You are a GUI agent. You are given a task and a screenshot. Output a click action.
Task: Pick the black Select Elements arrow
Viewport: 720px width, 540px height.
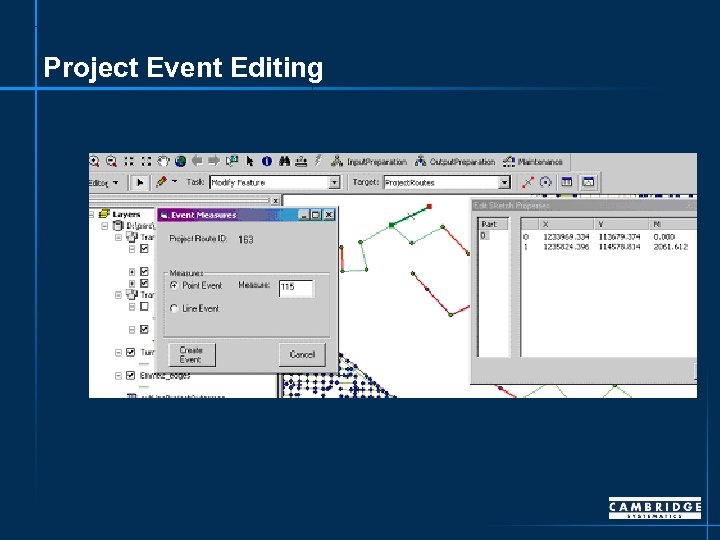250,161
